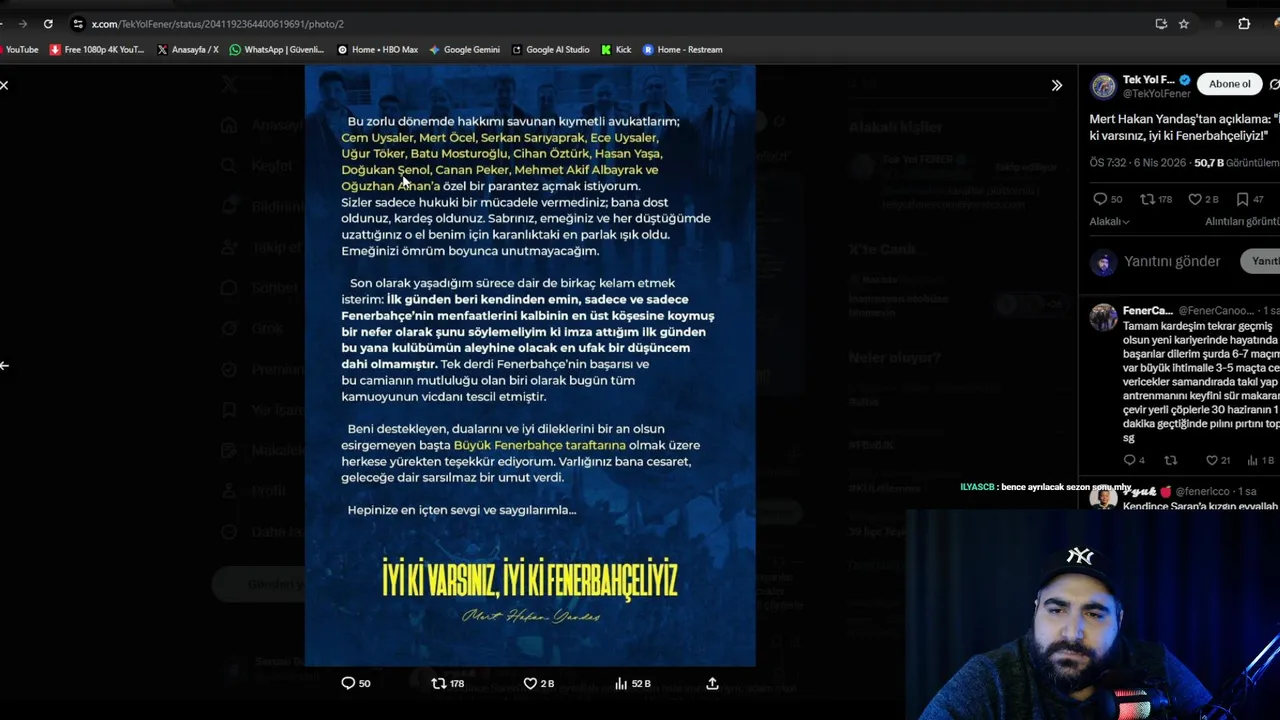Image resolution: width=1280 pixels, height=720 pixels.
Task: Reply icon under the photo showing 50
Action: tap(348, 683)
